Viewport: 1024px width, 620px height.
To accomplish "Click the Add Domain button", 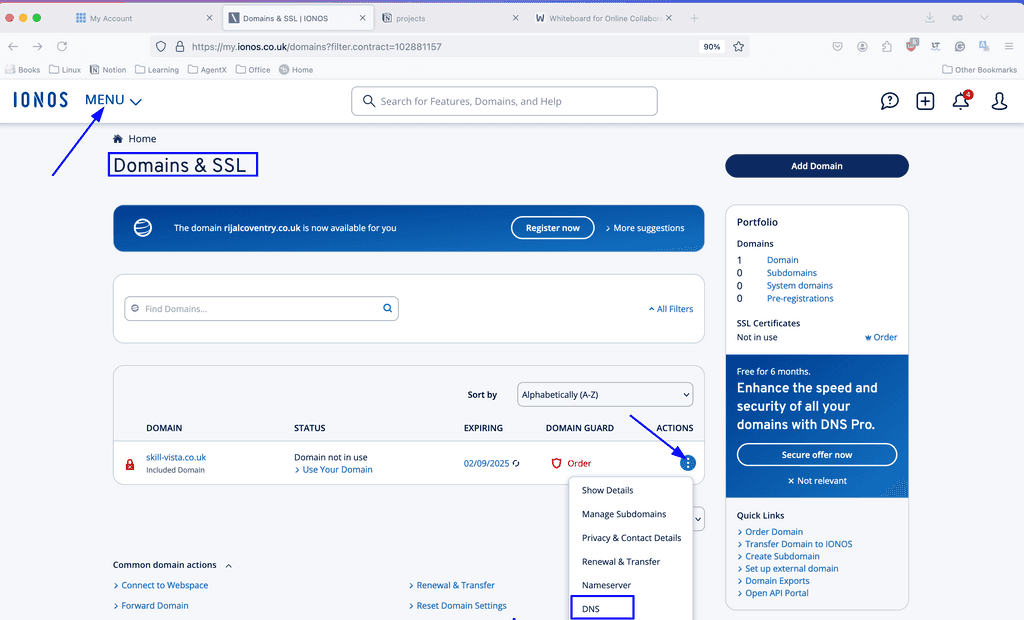I will tap(816, 166).
